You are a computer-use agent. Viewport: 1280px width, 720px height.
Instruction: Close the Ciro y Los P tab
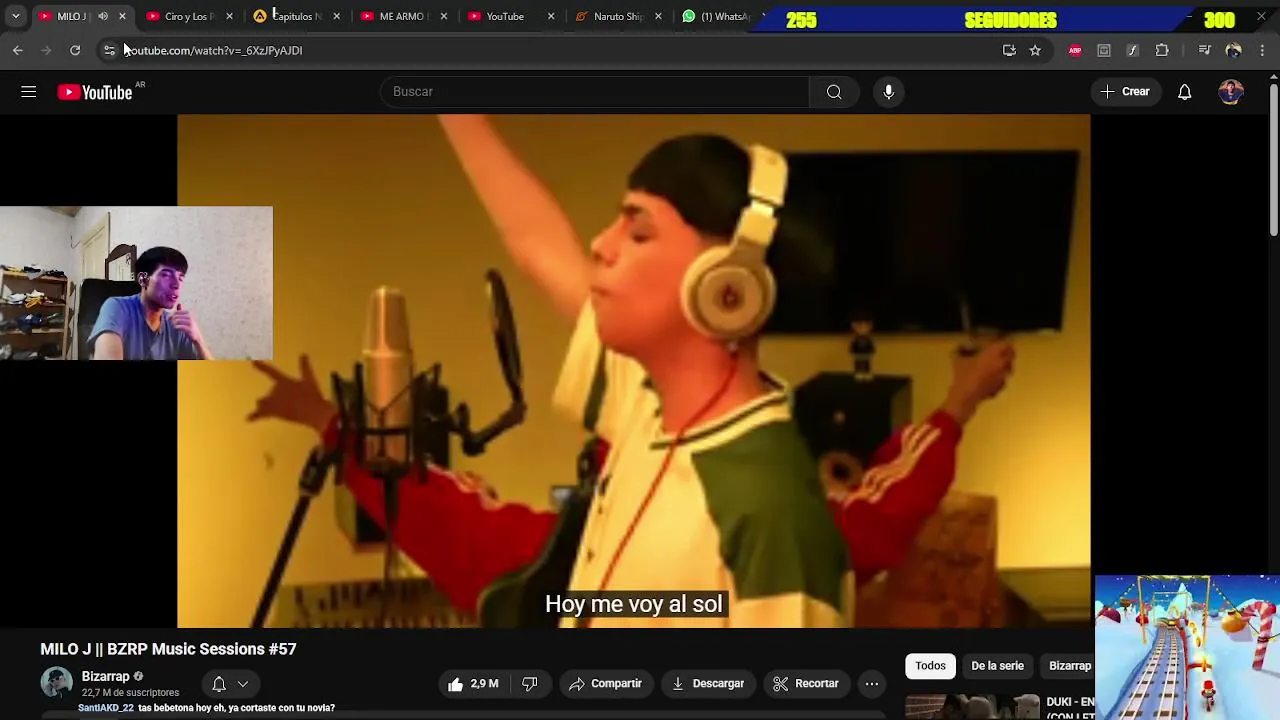pyautogui.click(x=229, y=16)
